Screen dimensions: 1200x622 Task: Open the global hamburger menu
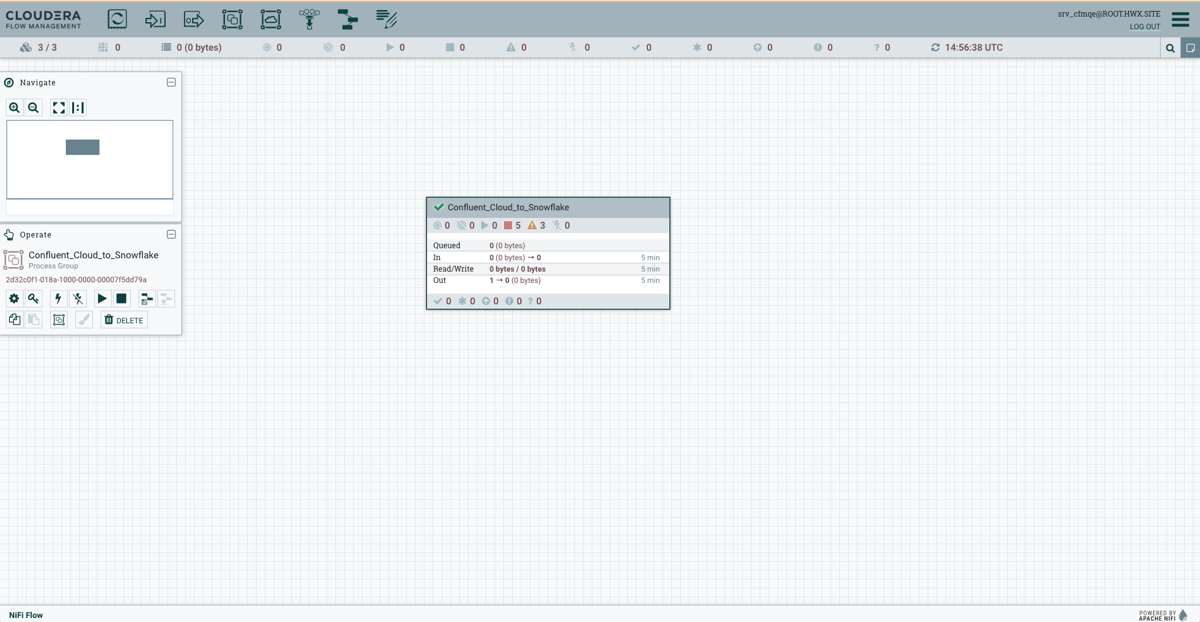(1180, 19)
